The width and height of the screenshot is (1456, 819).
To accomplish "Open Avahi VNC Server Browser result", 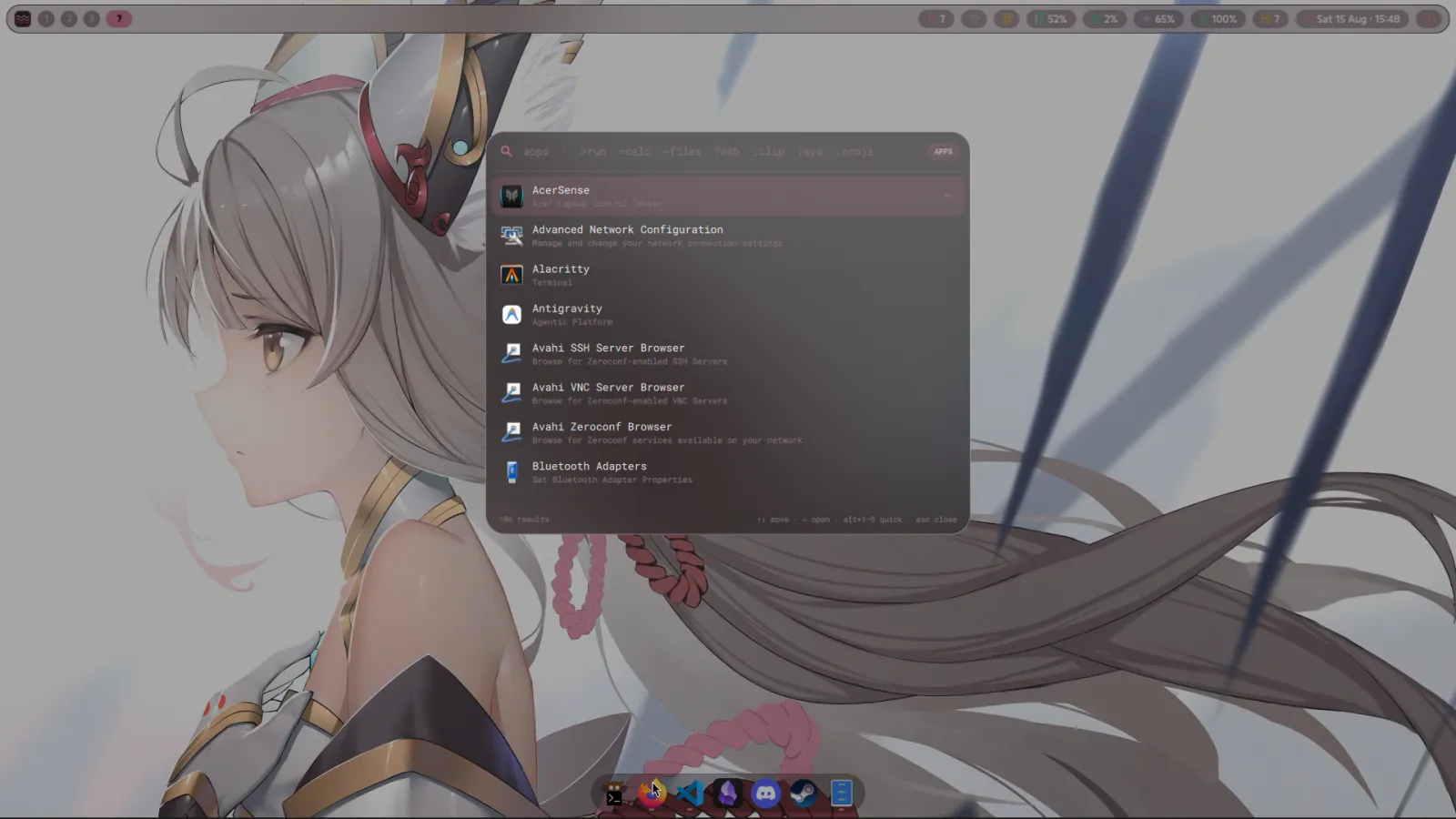I will click(728, 393).
